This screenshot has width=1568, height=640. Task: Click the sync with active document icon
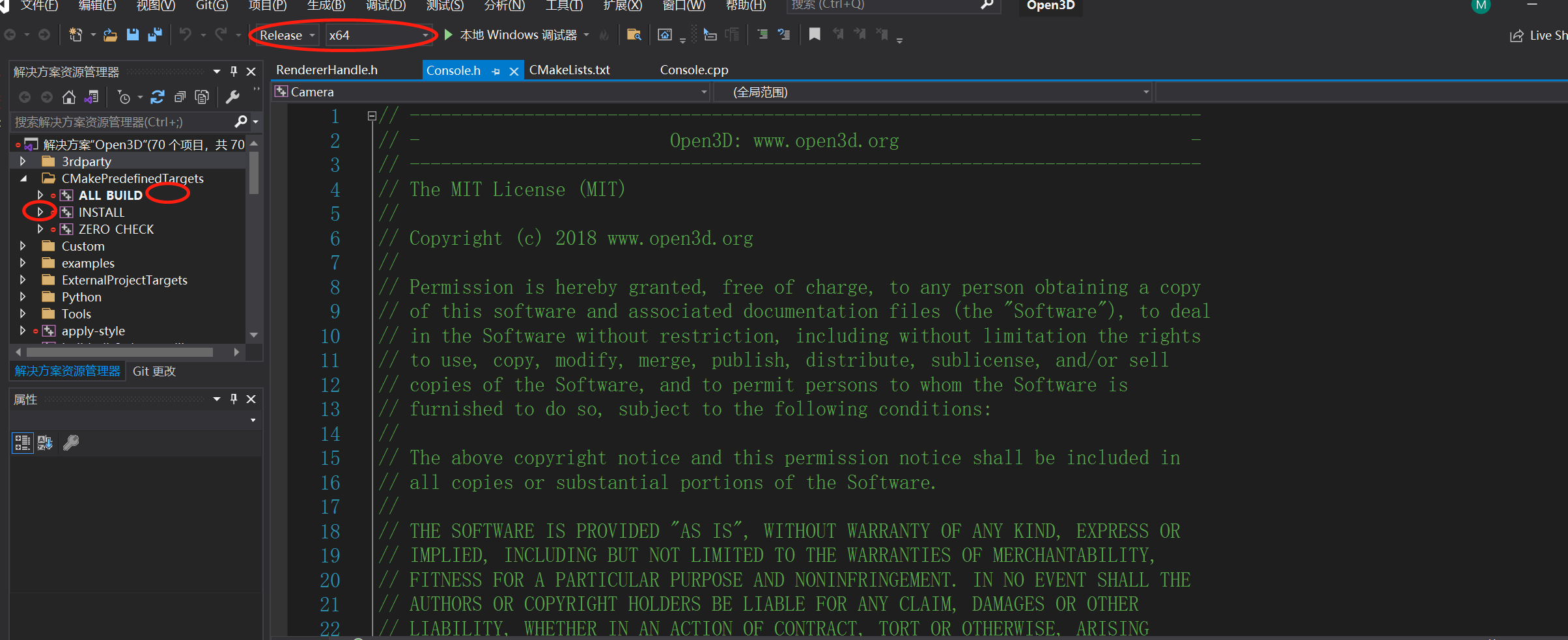click(x=91, y=96)
